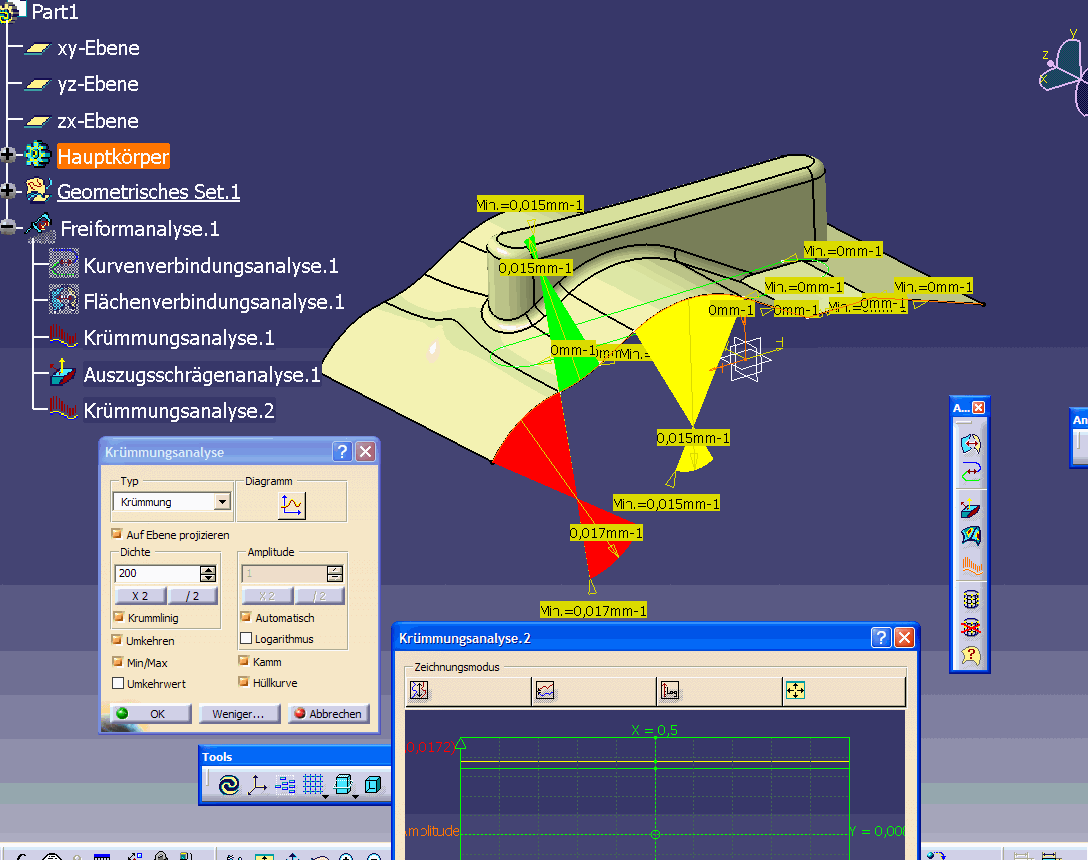Screen dimensions: 1088x860
Task: Select Krümmungsanalyse.2 in the tree
Action: [x=179, y=411]
